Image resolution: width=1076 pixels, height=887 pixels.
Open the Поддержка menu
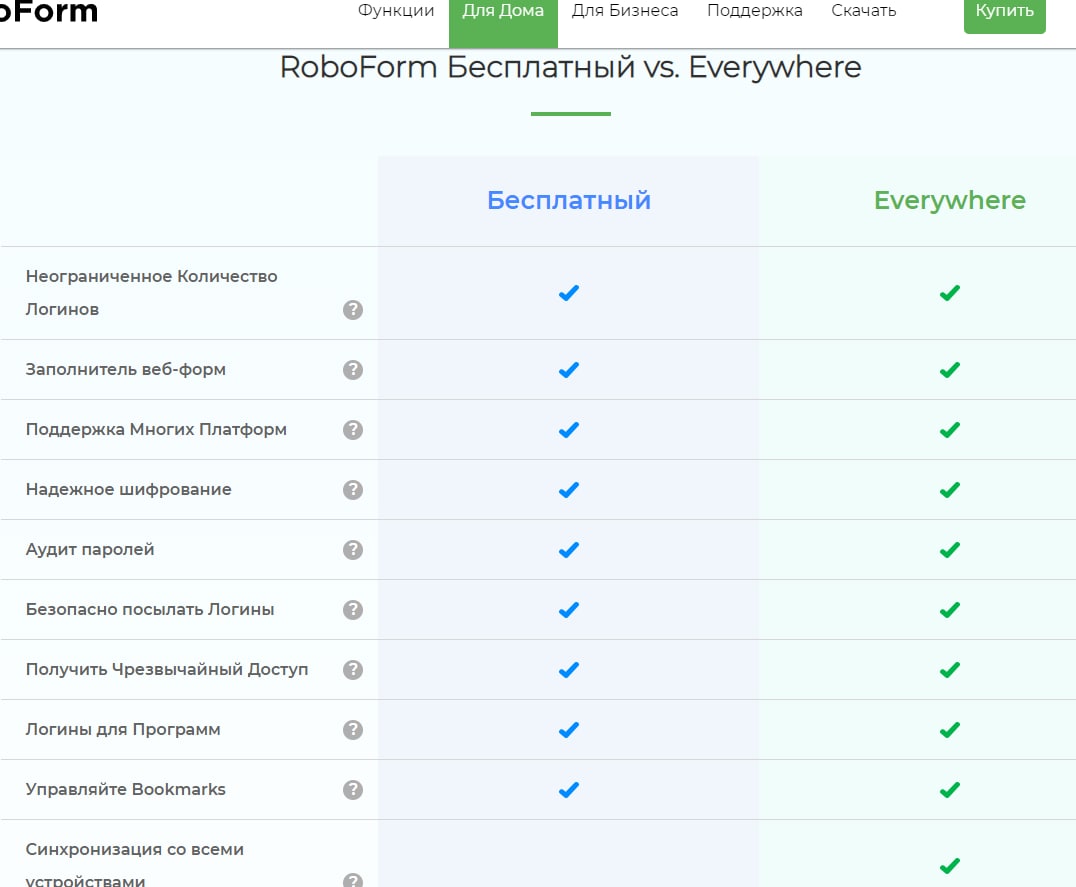[755, 11]
